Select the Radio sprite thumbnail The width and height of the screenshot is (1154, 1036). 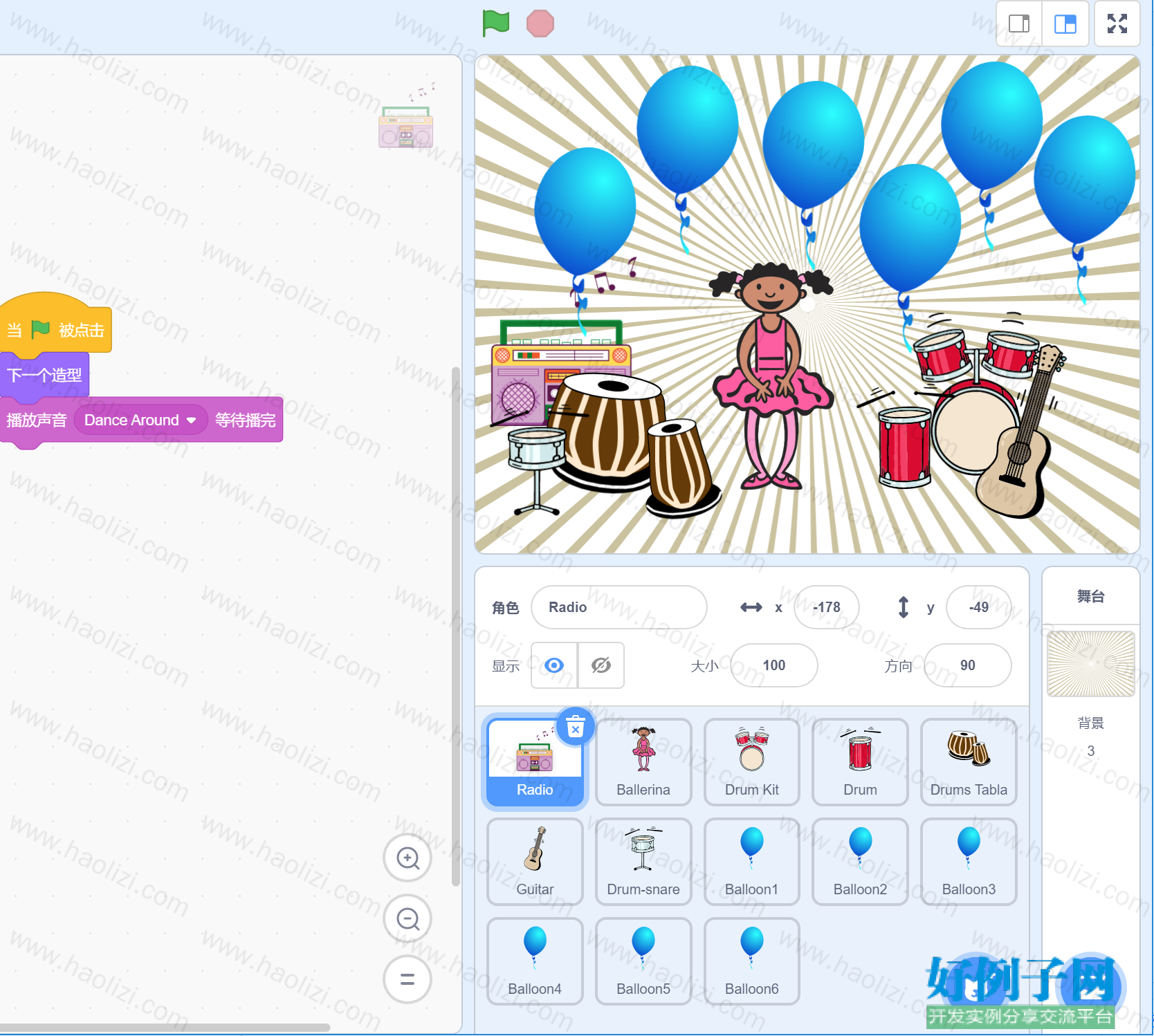tap(535, 762)
